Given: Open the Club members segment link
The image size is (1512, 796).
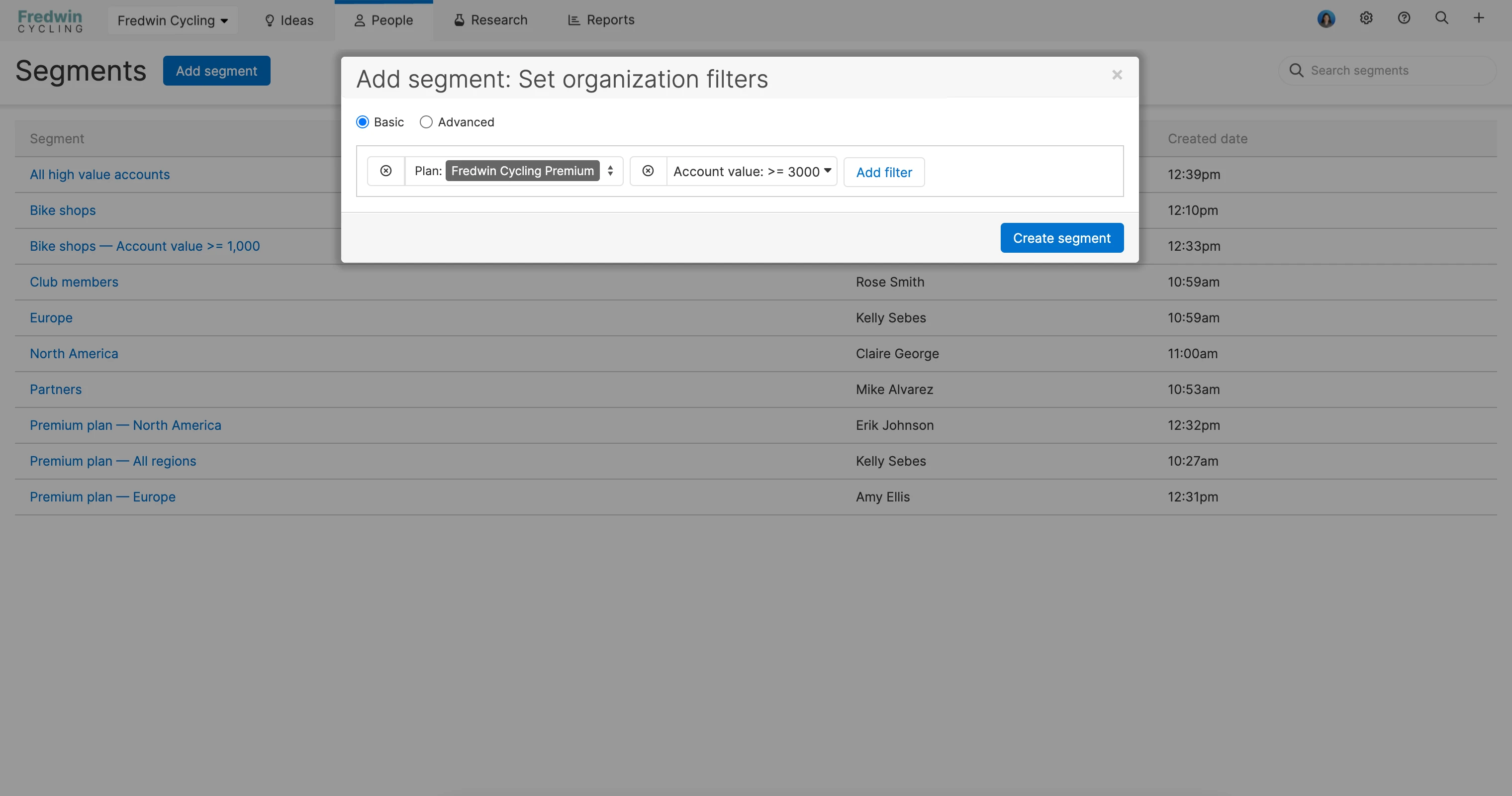Looking at the screenshot, I should pyautogui.click(x=74, y=282).
